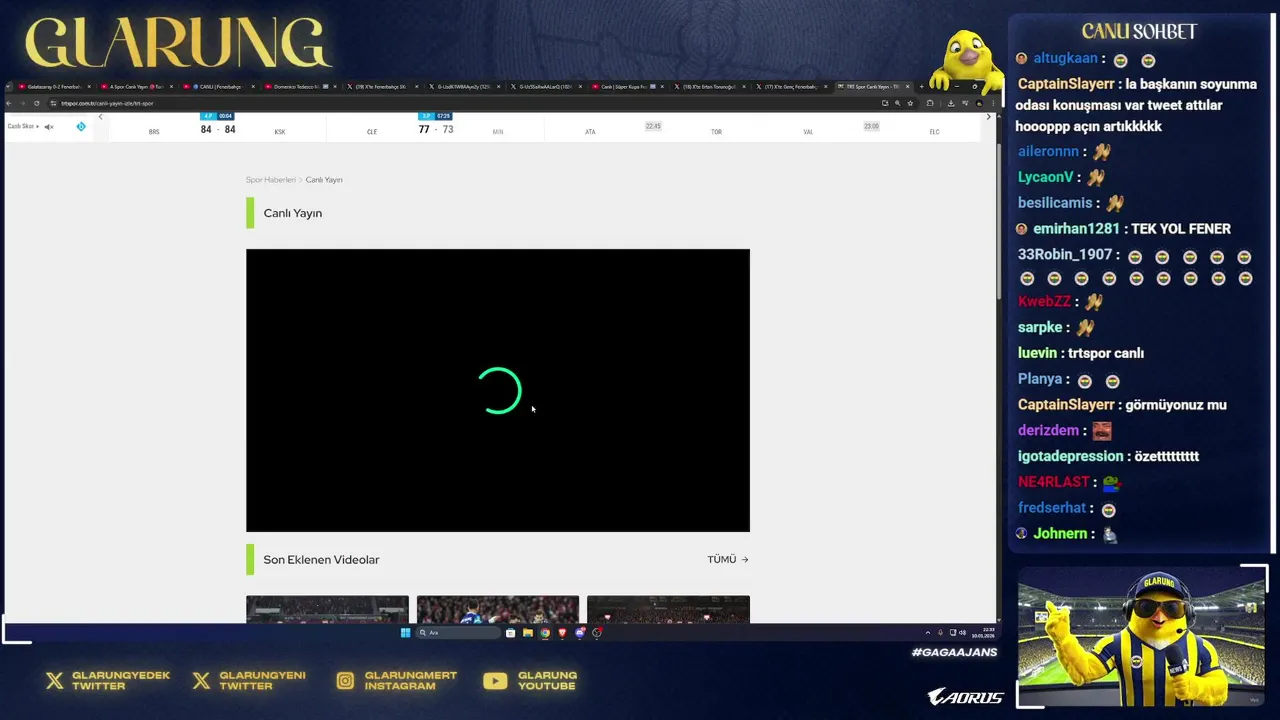Go back with the browser back arrow

9,103
